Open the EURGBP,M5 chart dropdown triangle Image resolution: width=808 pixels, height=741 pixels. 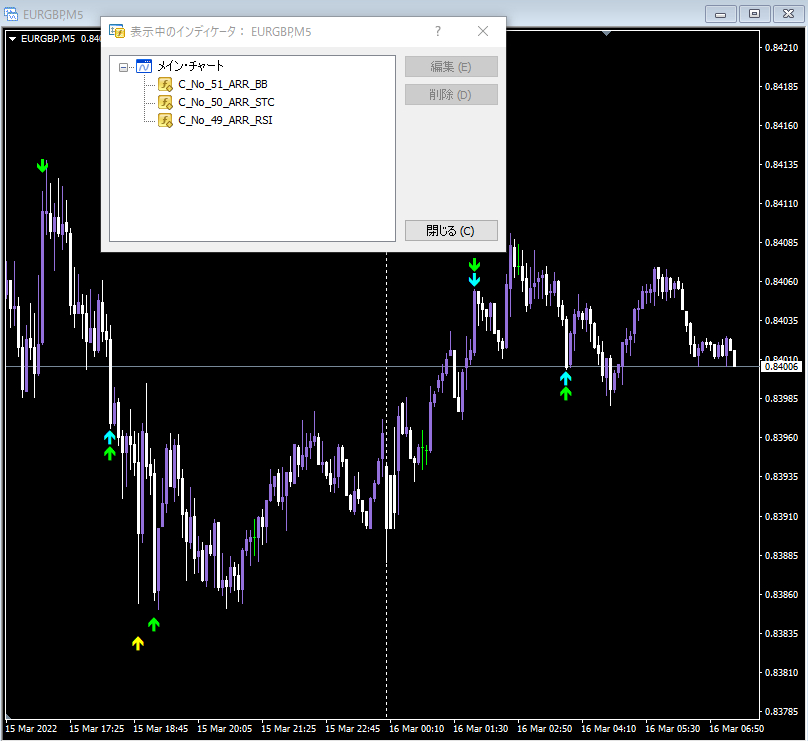(12, 39)
